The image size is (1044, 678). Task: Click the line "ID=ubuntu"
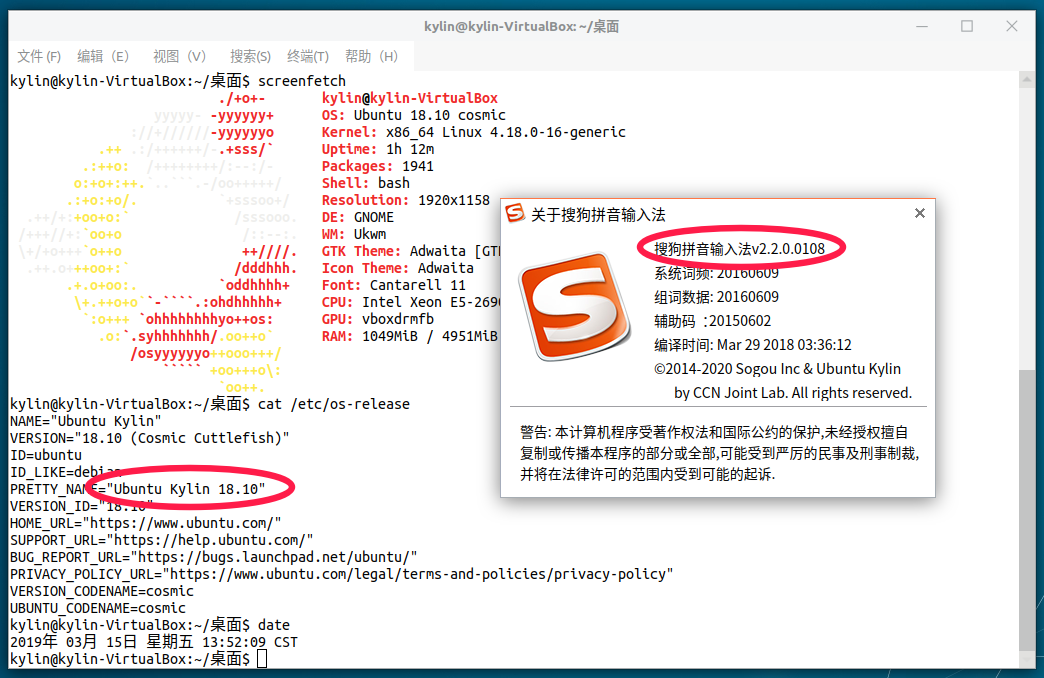pos(46,455)
